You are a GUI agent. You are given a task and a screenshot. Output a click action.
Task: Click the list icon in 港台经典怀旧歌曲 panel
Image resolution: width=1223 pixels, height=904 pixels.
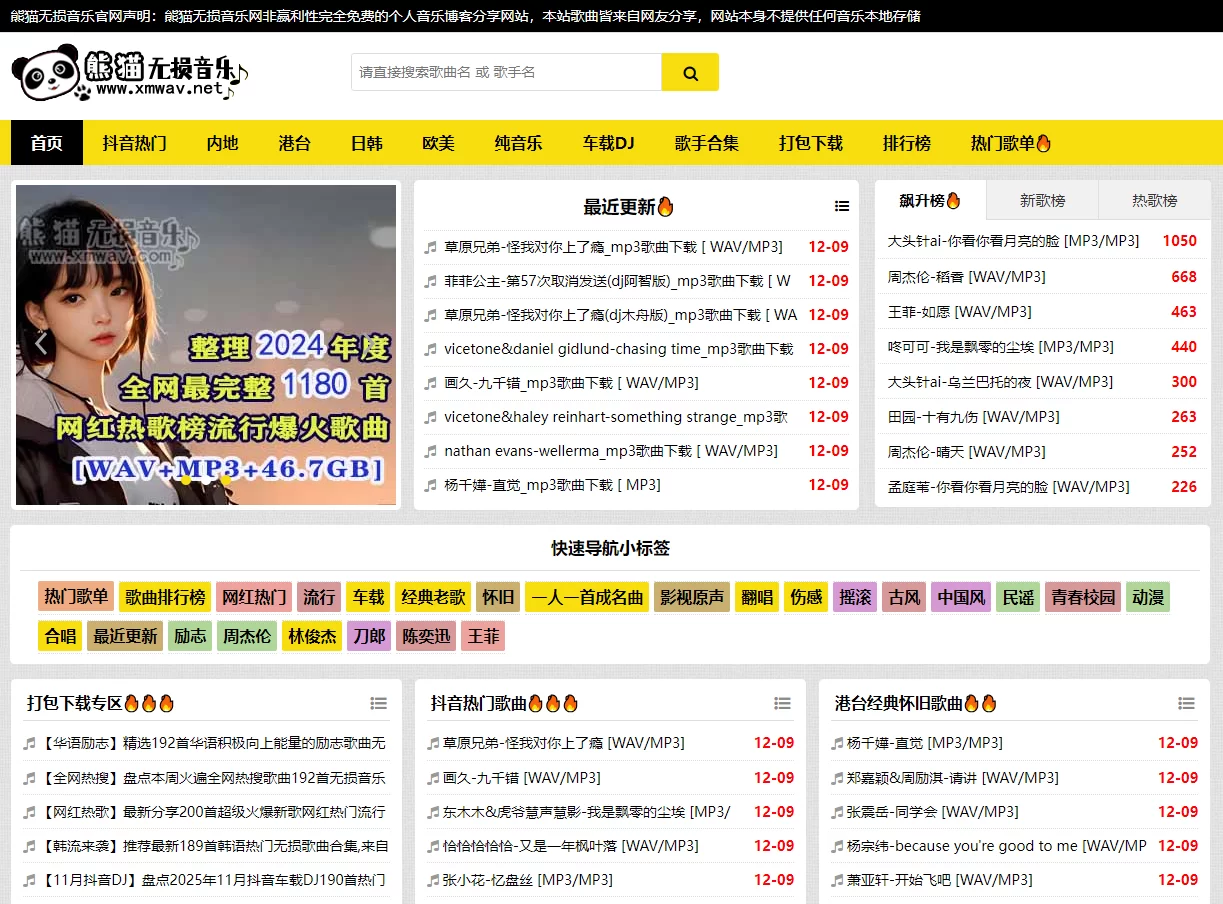point(1187,703)
